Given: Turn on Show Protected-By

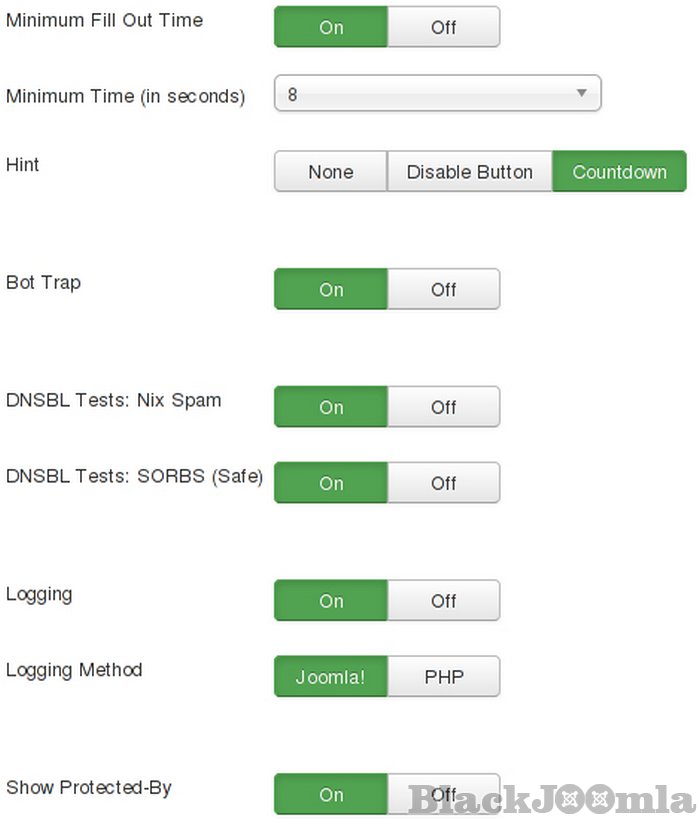Looking at the screenshot, I should pos(331,795).
